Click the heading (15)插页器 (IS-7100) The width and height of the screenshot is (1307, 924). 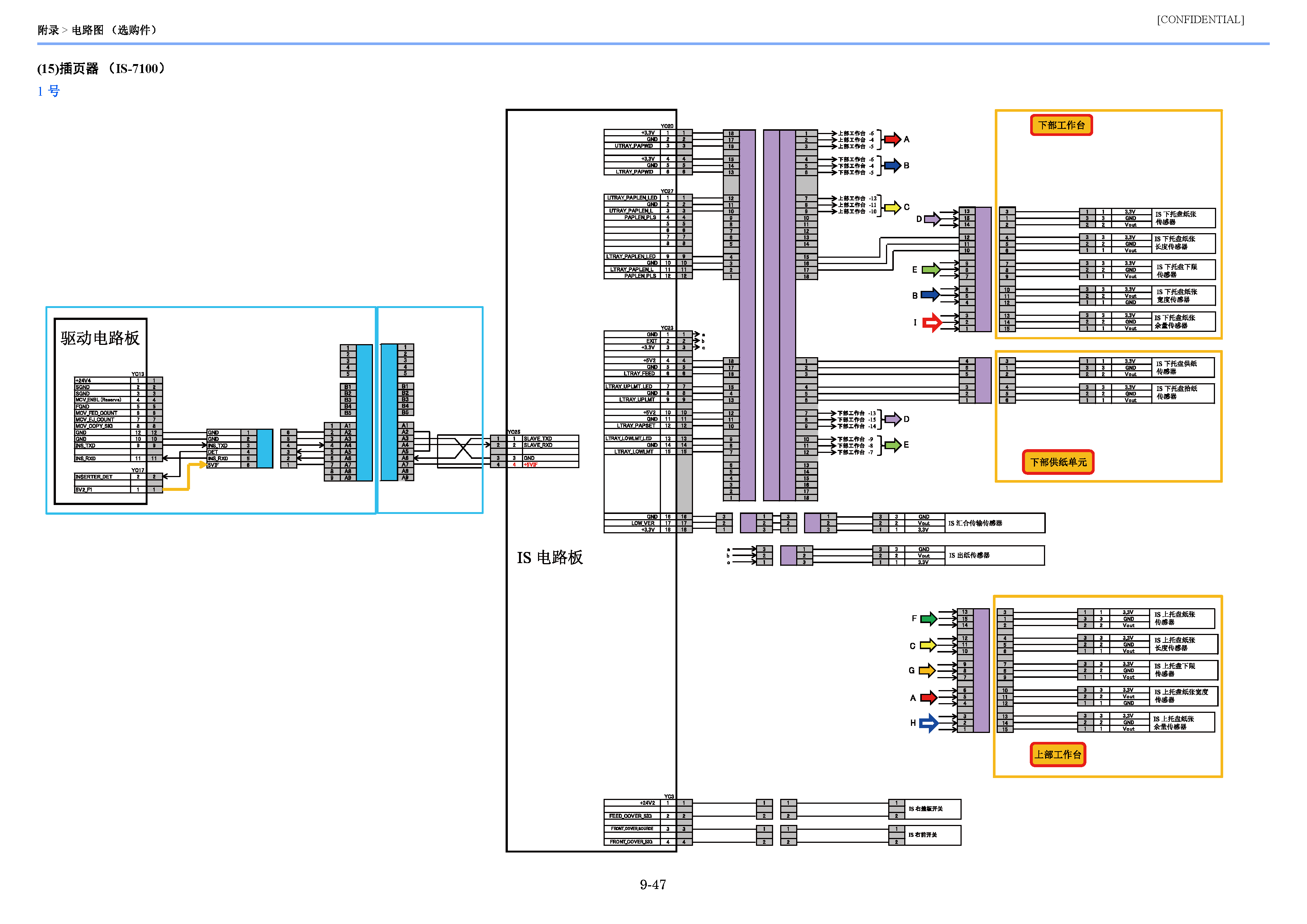101,69
